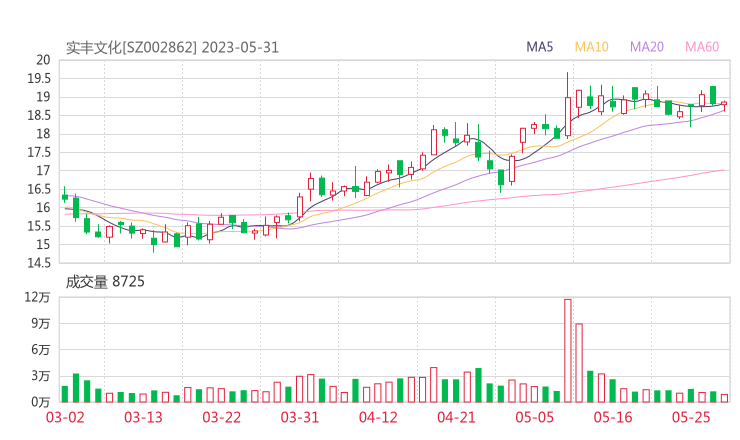Click the tallest red volume bar
Viewport: 740px width, 440px height.
(x=568, y=350)
